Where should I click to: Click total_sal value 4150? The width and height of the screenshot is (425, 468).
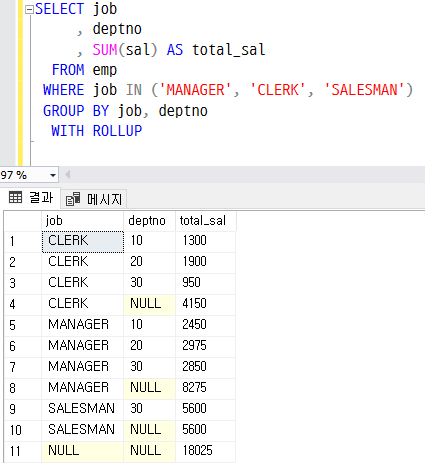click(x=205, y=304)
